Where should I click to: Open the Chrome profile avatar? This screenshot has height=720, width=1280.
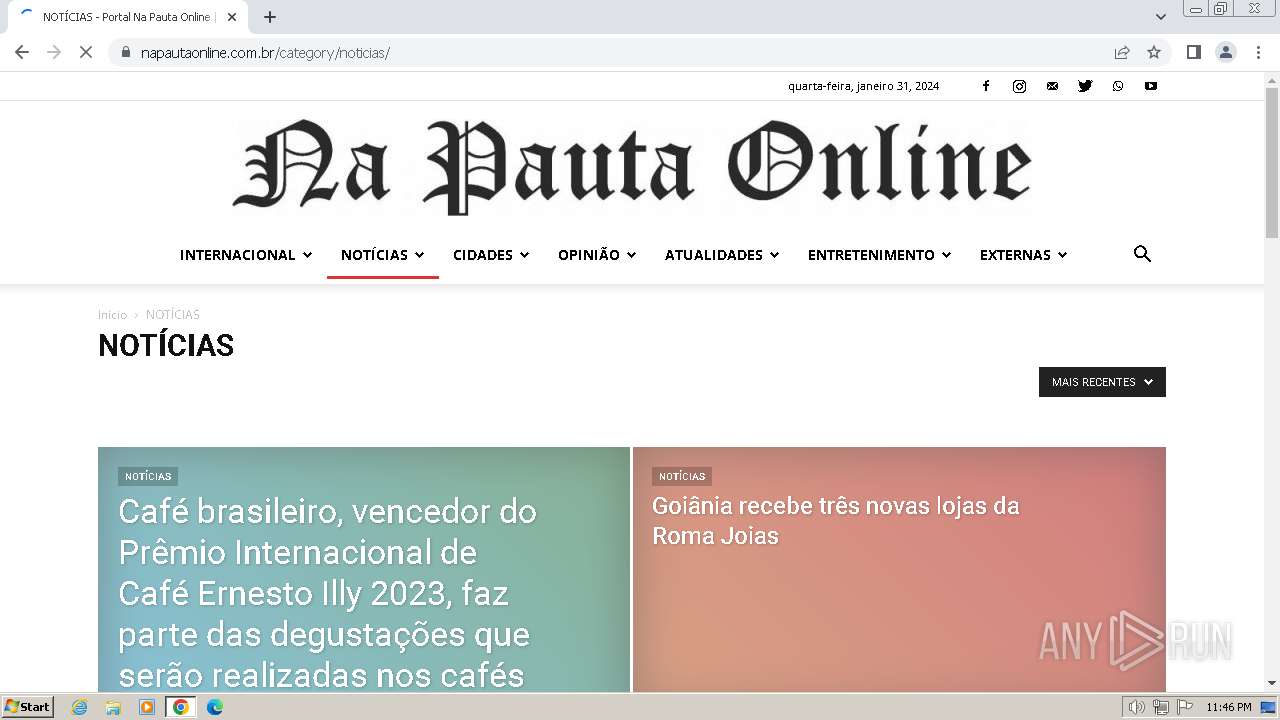click(1226, 52)
